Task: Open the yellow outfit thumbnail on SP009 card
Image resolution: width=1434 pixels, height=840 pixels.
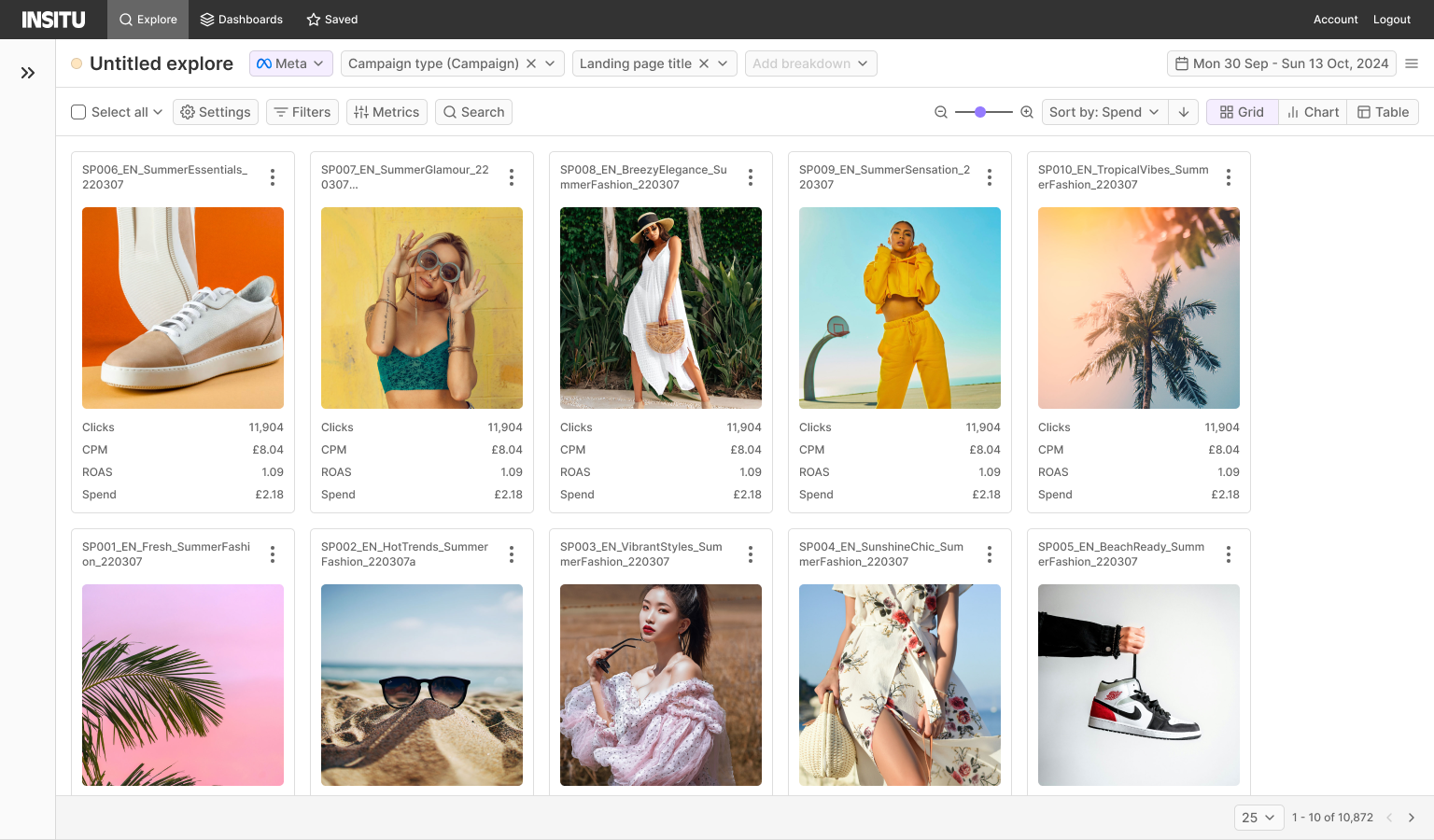Action: 900,308
